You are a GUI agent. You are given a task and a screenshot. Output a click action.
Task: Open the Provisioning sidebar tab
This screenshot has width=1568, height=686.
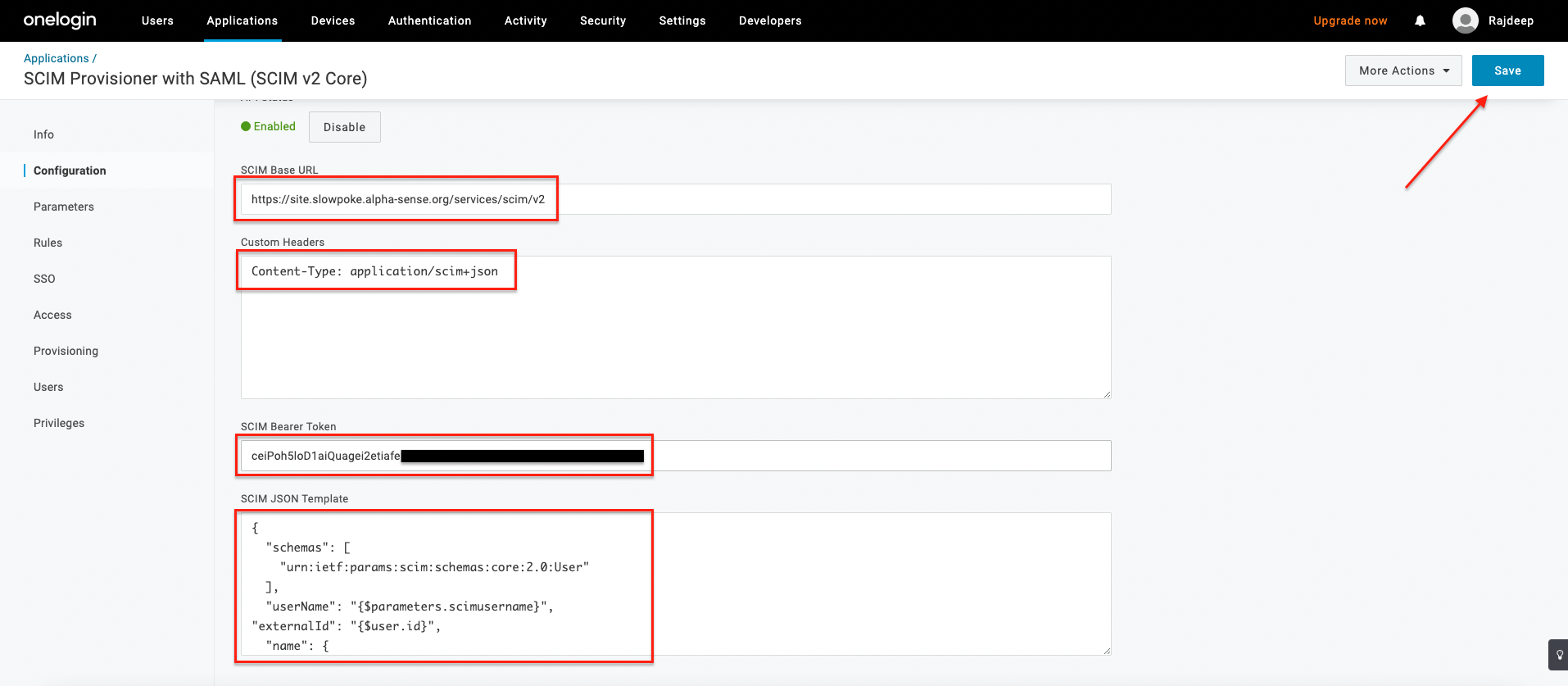[66, 351]
